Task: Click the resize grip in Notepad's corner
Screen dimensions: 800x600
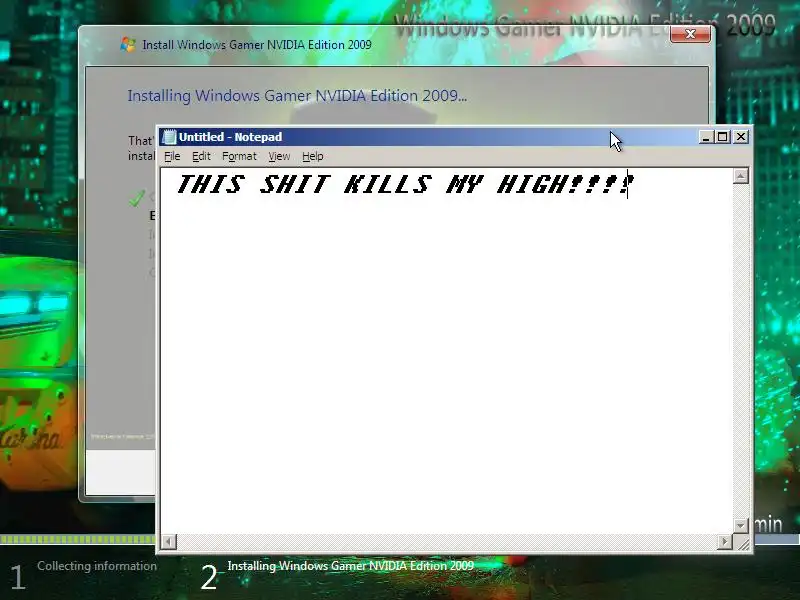Action: [743, 543]
